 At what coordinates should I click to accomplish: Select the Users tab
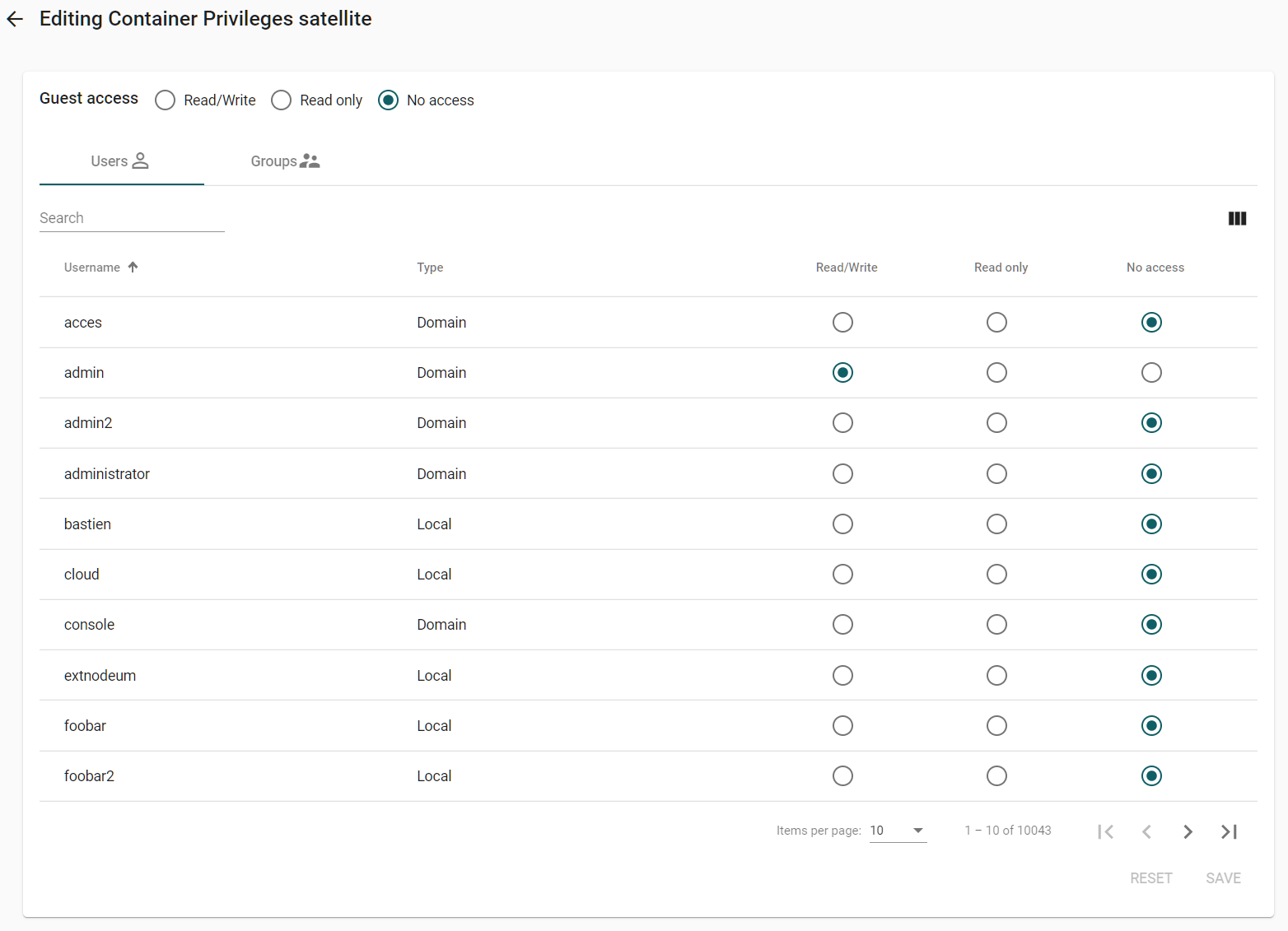click(x=120, y=161)
